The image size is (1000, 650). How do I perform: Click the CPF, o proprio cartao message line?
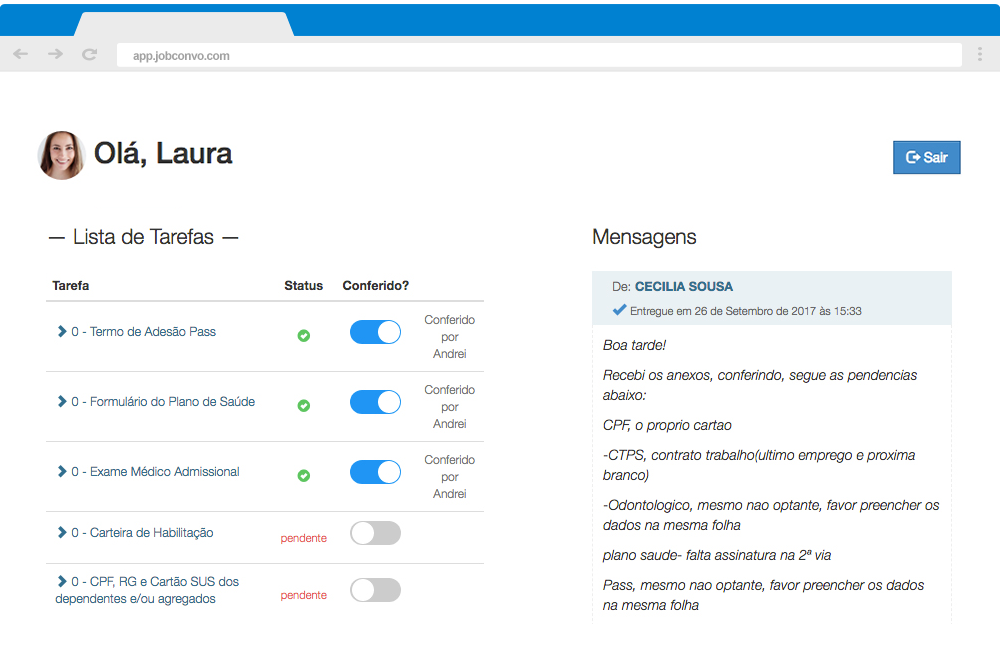pos(667,425)
